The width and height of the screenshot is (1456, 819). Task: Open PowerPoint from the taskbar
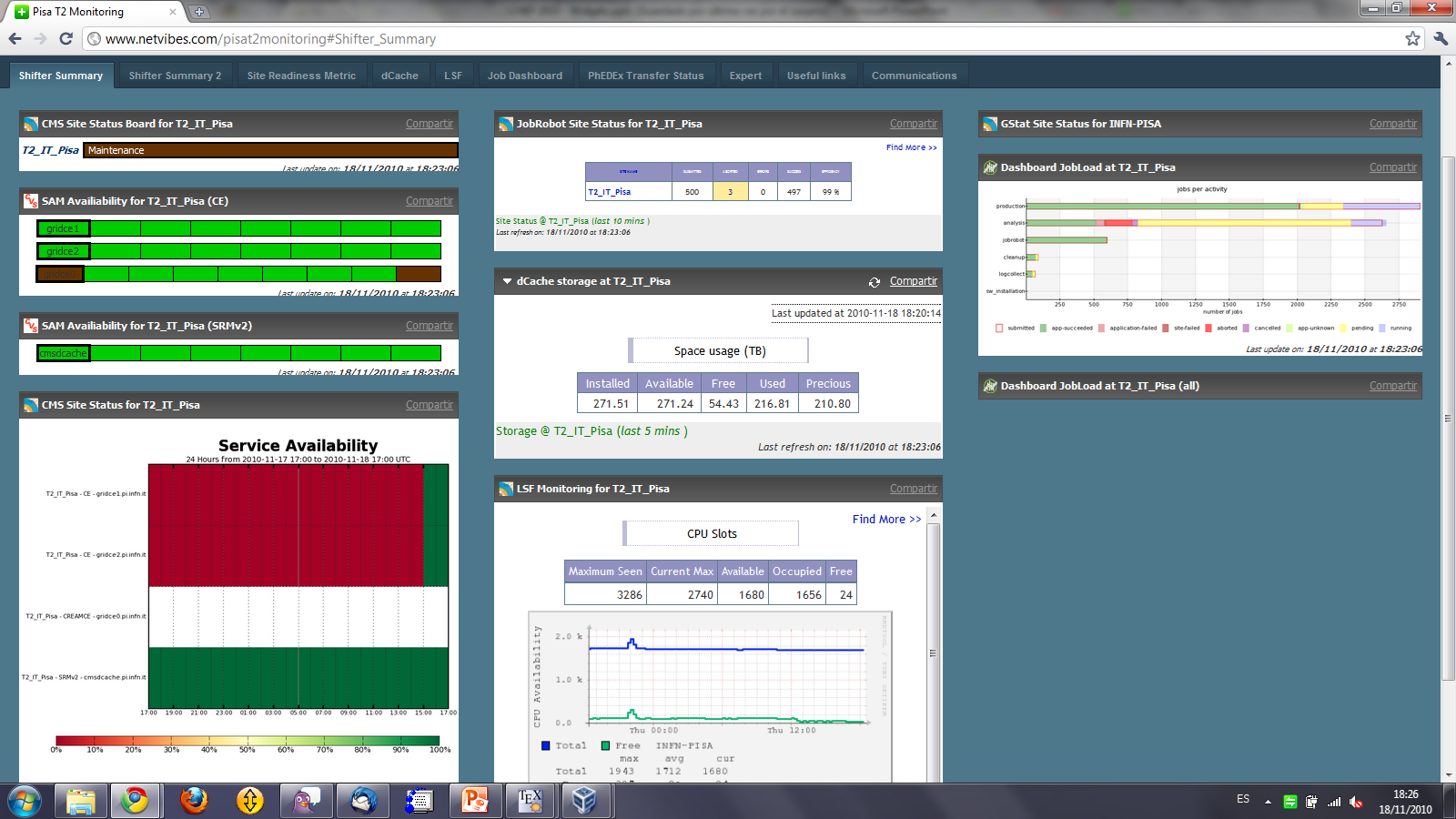[x=475, y=801]
